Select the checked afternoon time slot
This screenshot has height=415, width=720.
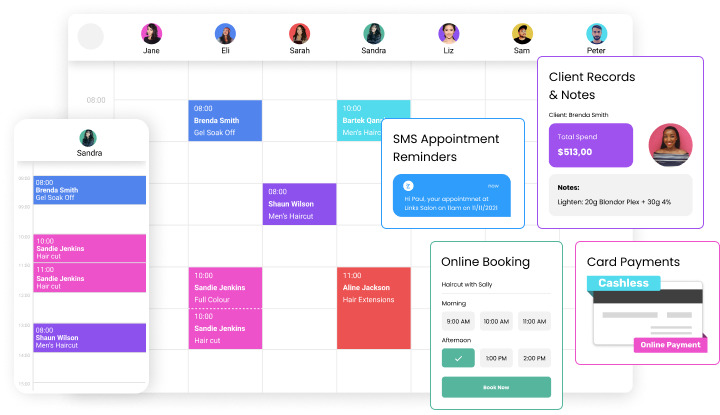click(x=457, y=357)
